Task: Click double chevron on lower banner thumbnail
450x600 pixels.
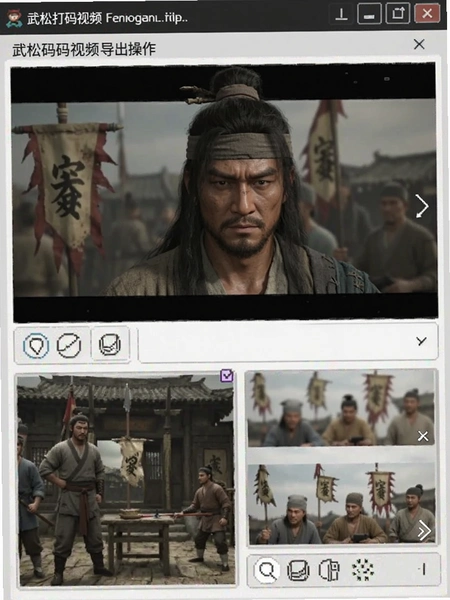Action: click(x=424, y=531)
